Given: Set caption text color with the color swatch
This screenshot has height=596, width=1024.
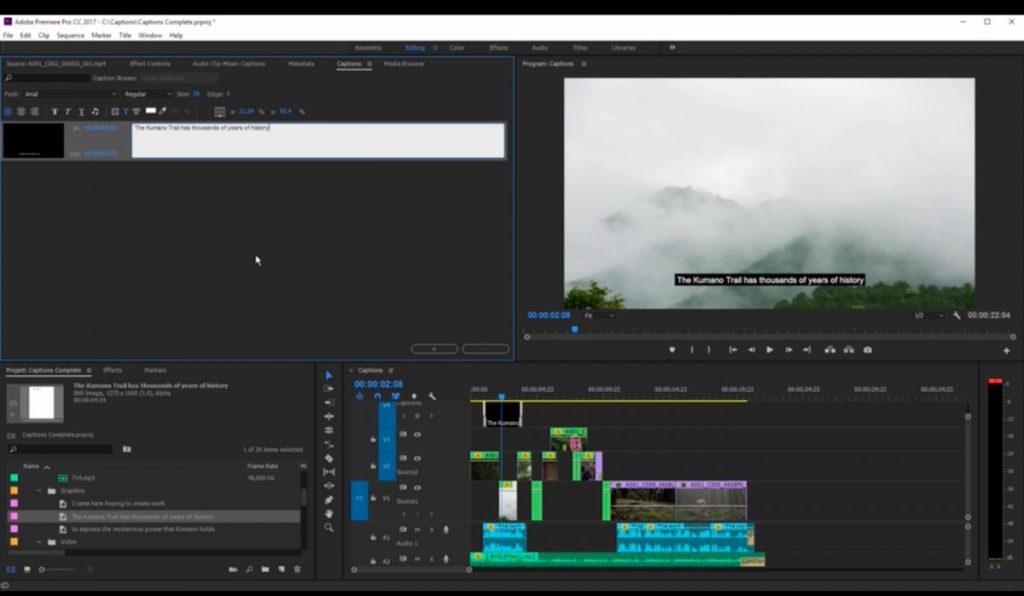Looking at the screenshot, I should tap(151, 111).
